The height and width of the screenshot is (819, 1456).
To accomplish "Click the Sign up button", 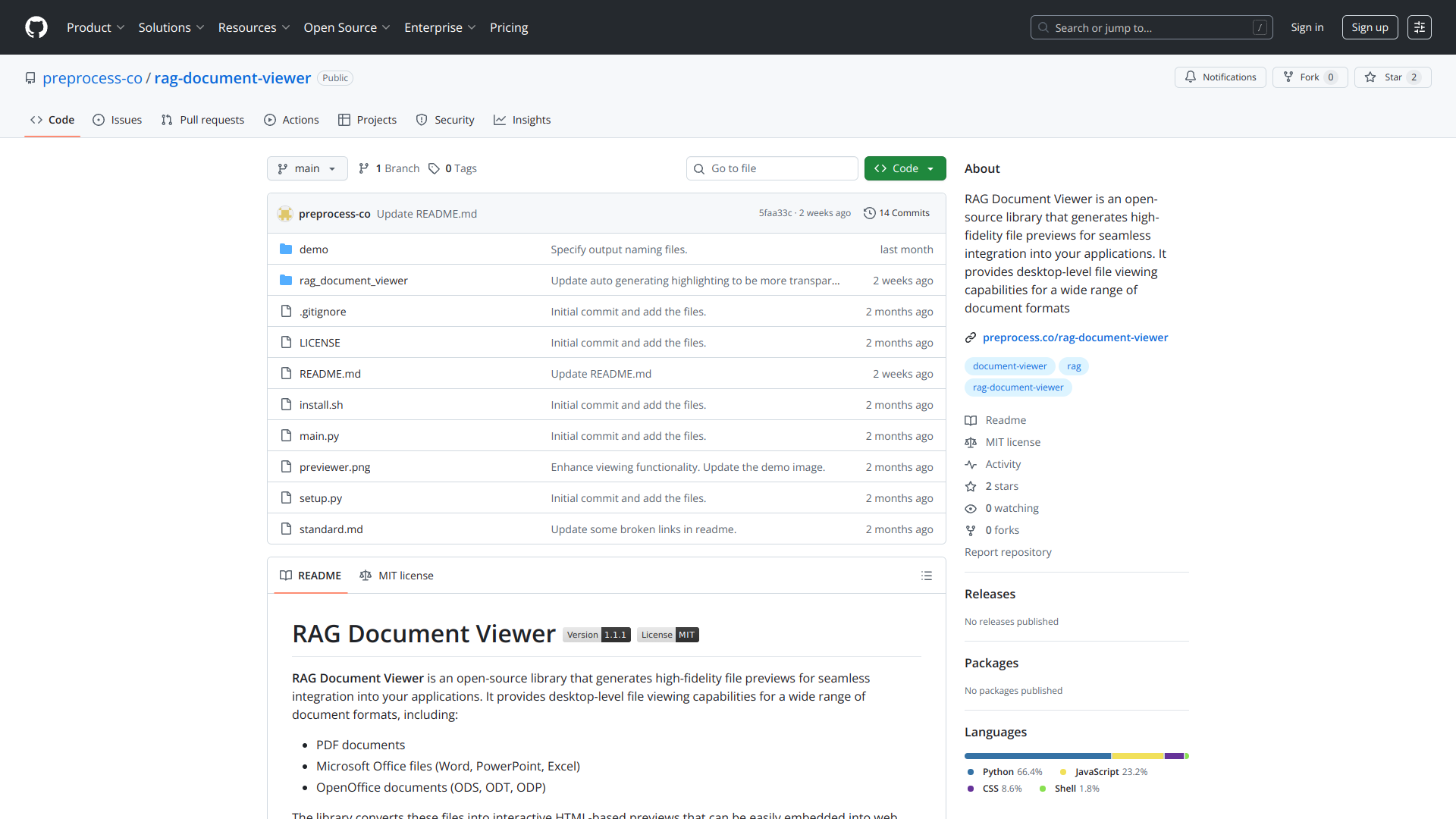I will click(1370, 27).
